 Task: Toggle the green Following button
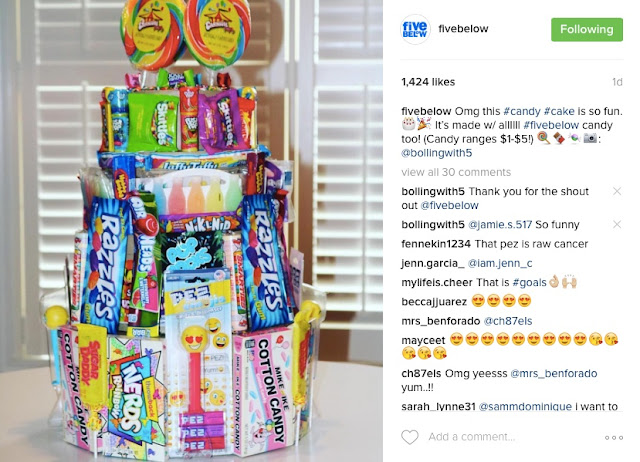[587, 29]
